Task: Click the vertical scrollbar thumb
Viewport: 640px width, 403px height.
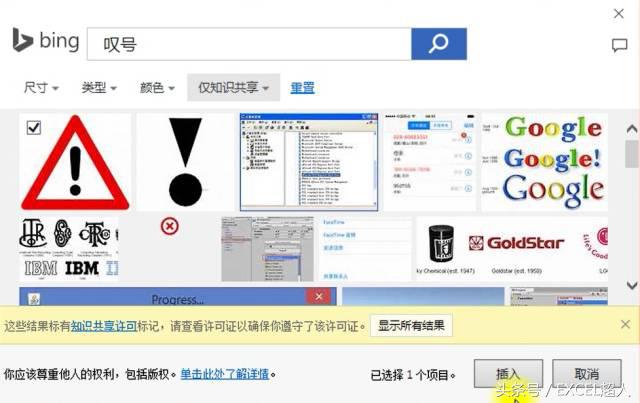Action: click(632, 154)
